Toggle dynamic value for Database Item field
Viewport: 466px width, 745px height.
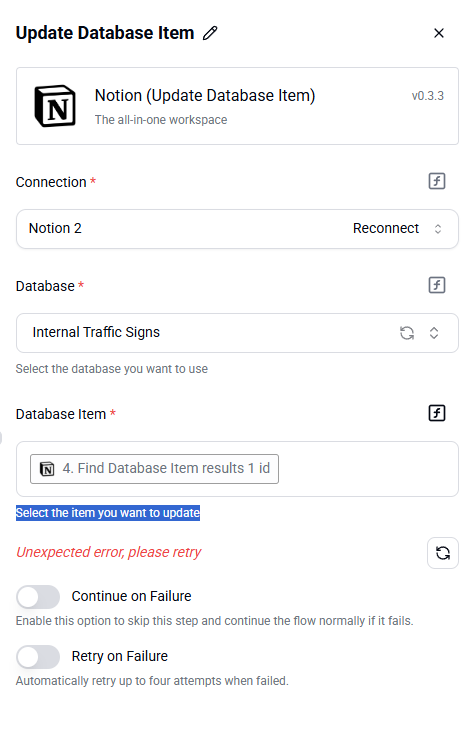pyautogui.click(x=437, y=413)
